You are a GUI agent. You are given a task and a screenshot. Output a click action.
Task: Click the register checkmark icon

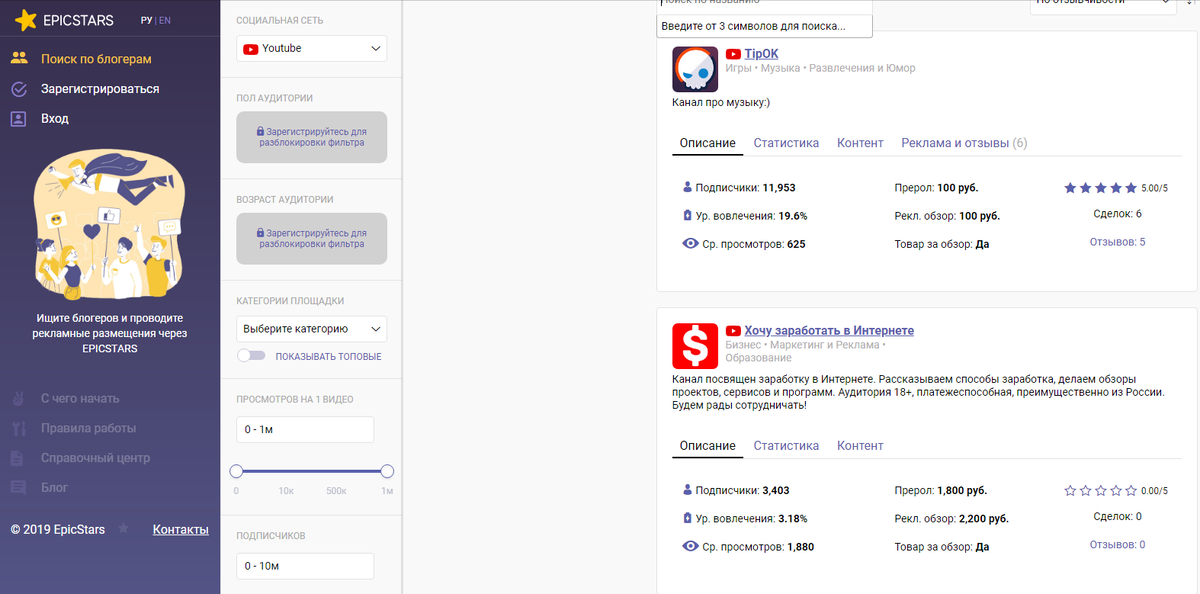[19, 89]
